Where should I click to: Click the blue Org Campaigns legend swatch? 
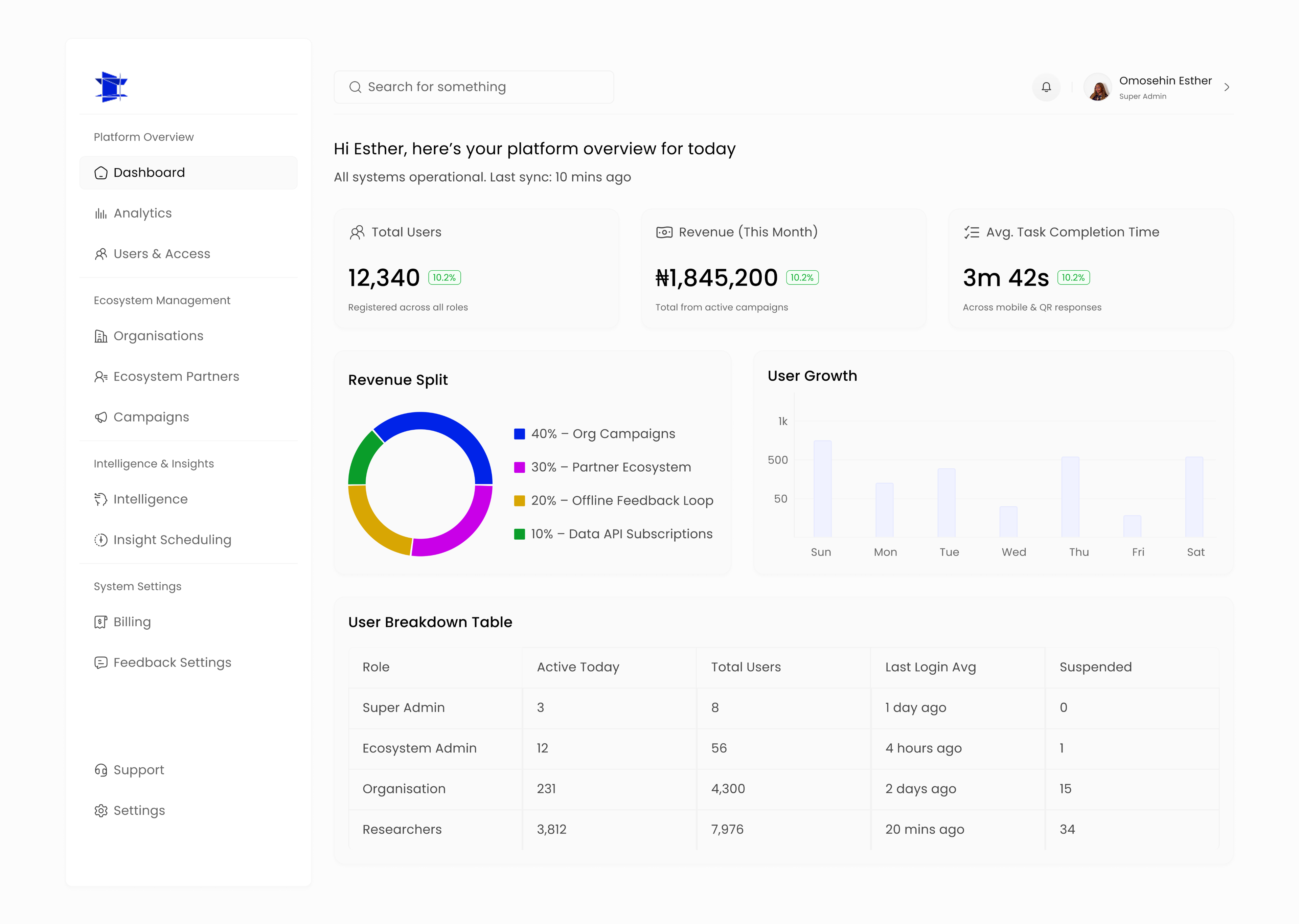(x=519, y=434)
